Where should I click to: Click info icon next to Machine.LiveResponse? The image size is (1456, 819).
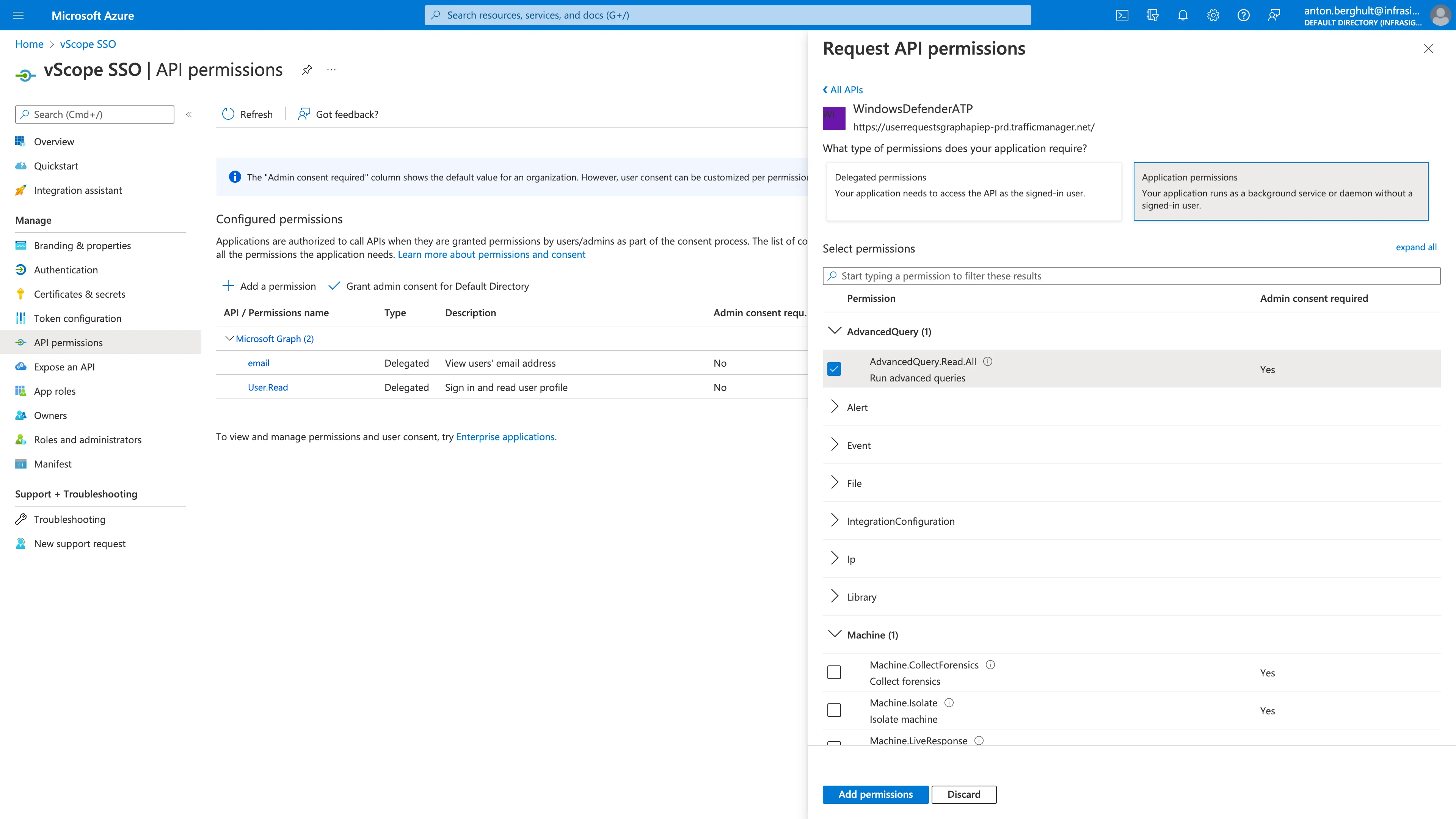click(x=979, y=741)
